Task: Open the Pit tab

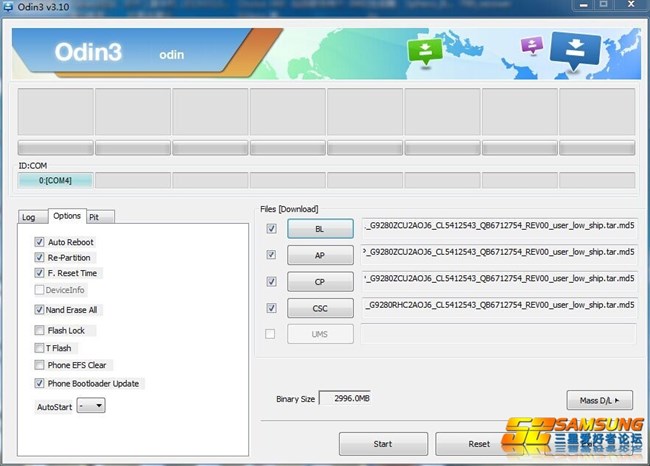Action: 94,217
